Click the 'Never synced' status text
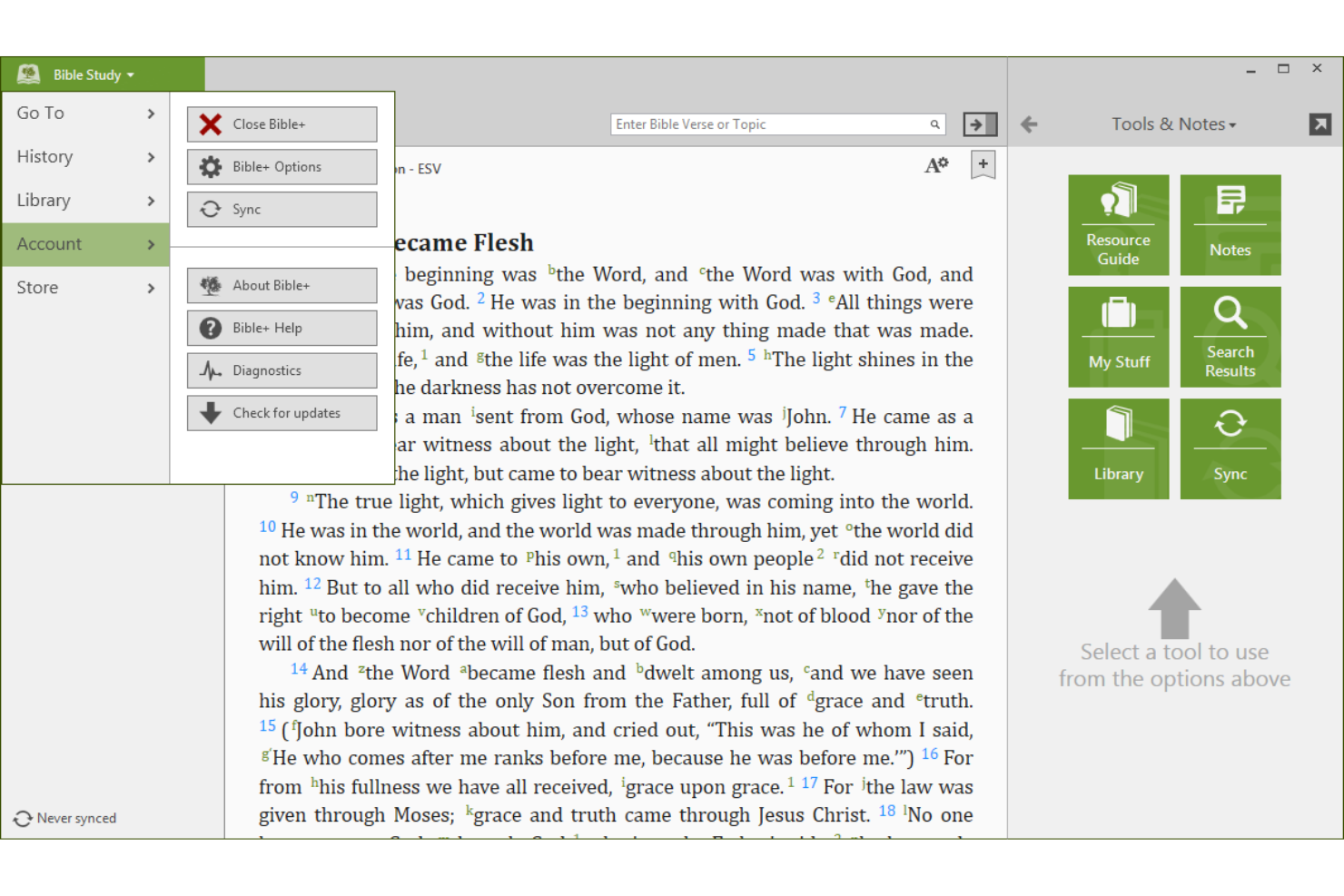 point(76,819)
